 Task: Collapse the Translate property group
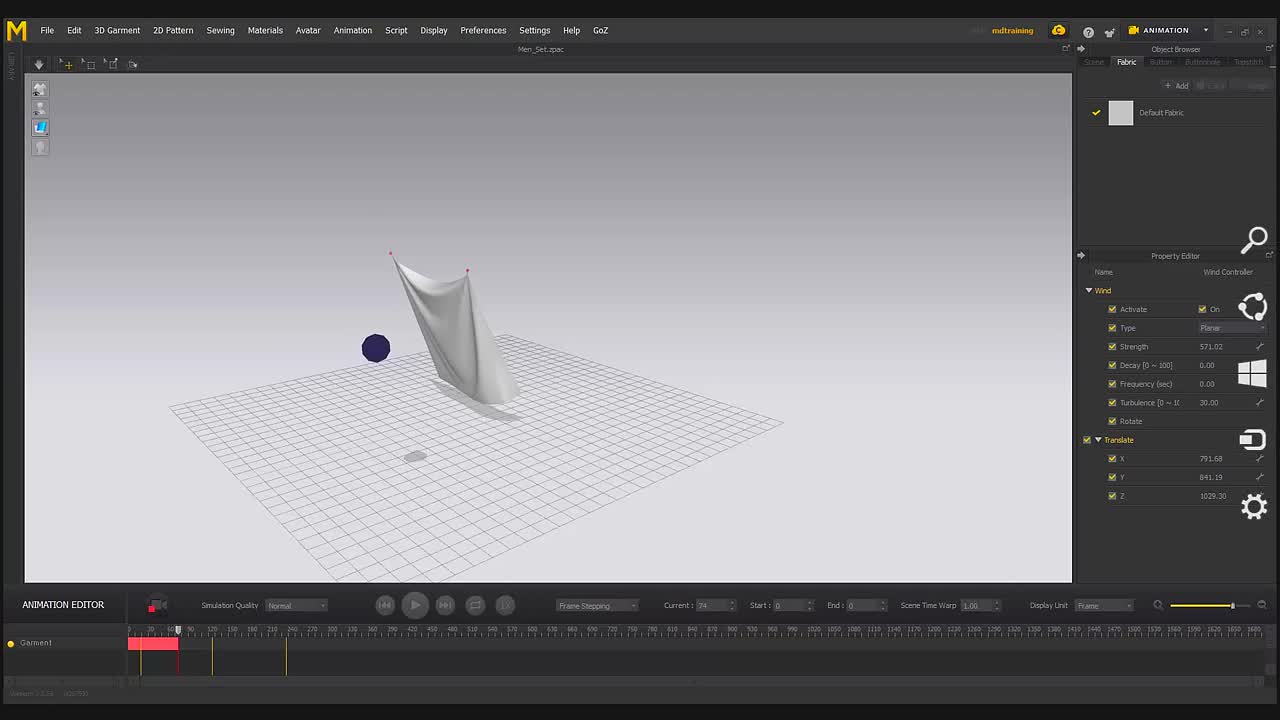[1098, 440]
